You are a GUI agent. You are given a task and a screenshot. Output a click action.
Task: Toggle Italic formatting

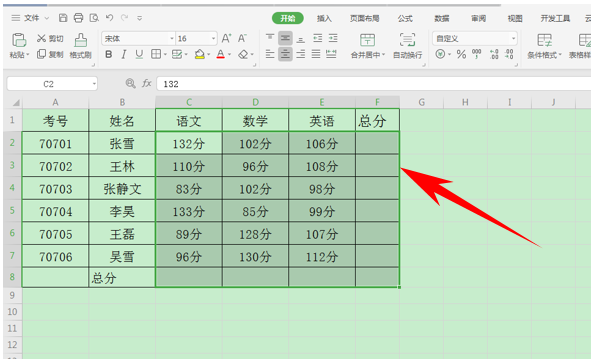(x=124, y=54)
